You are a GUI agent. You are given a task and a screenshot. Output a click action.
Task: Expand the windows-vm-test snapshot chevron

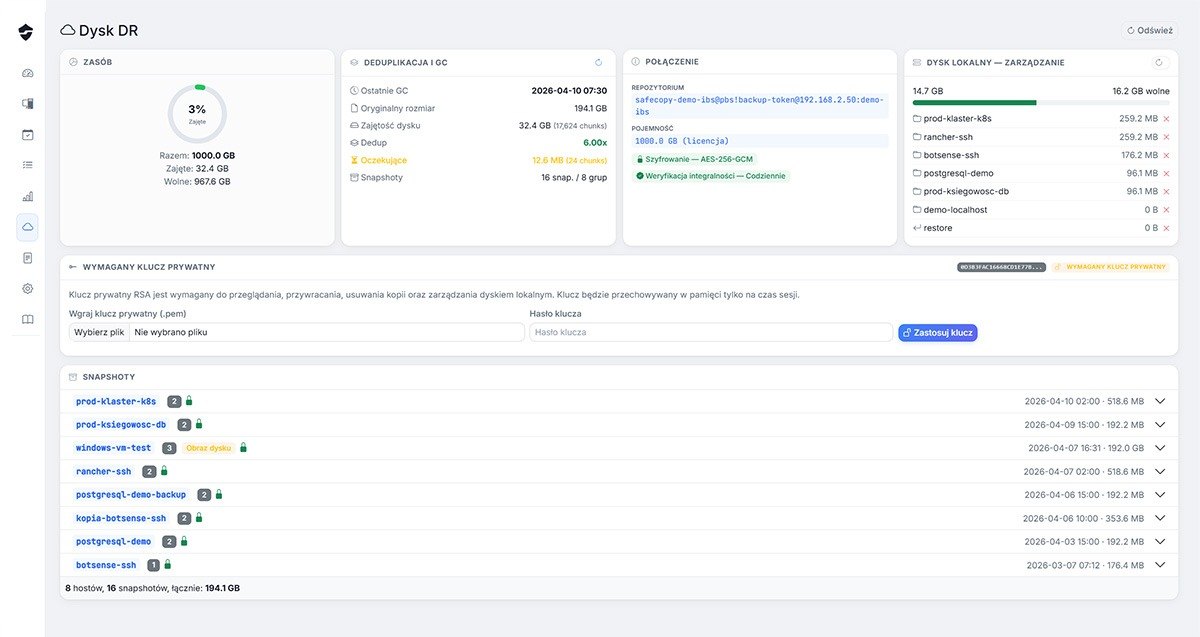(1160, 448)
